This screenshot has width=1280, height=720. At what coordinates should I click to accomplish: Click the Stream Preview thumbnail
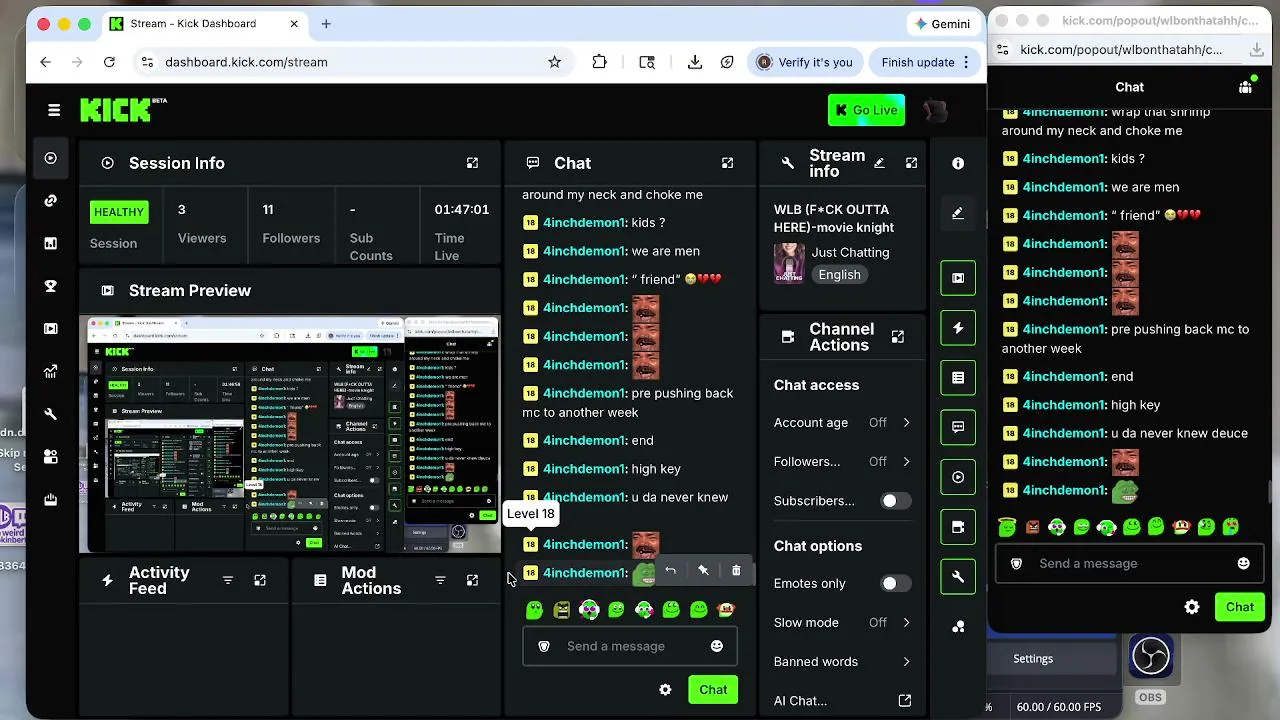pyautogui.click(x=290, y=434)
